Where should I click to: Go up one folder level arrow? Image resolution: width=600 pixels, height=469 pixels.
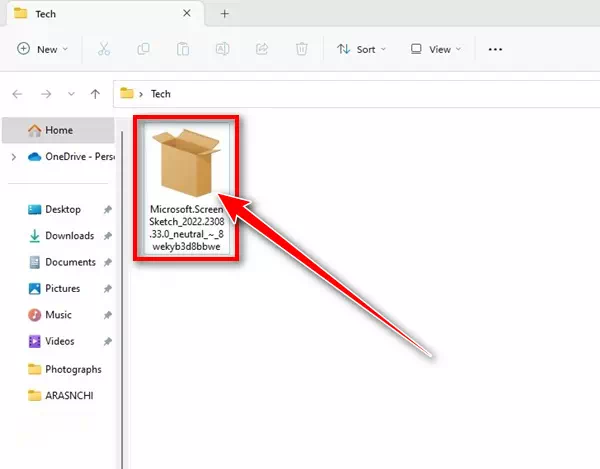(x=95, y=94)
